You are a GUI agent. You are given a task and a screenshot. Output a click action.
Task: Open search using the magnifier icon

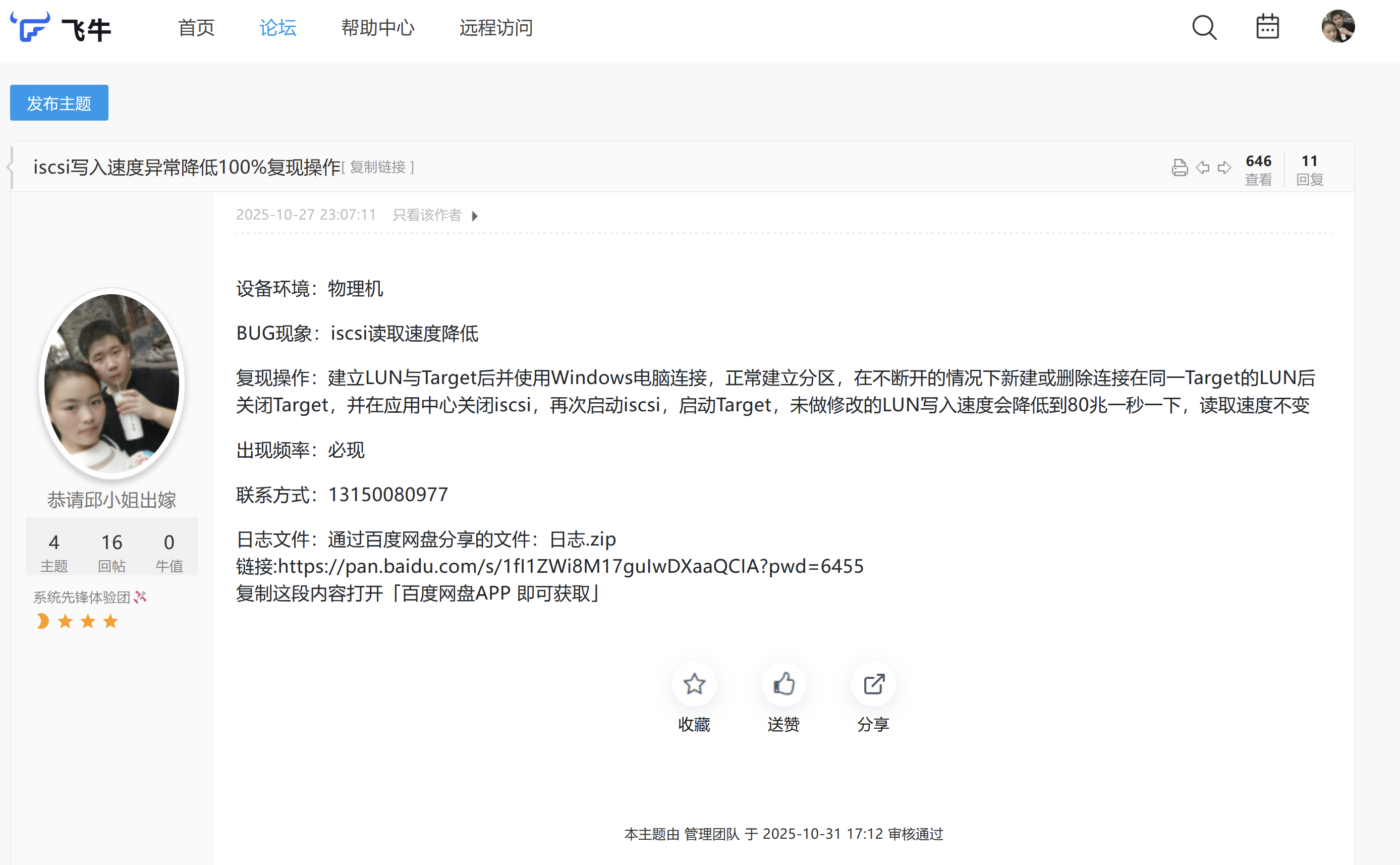(1203, 27)
